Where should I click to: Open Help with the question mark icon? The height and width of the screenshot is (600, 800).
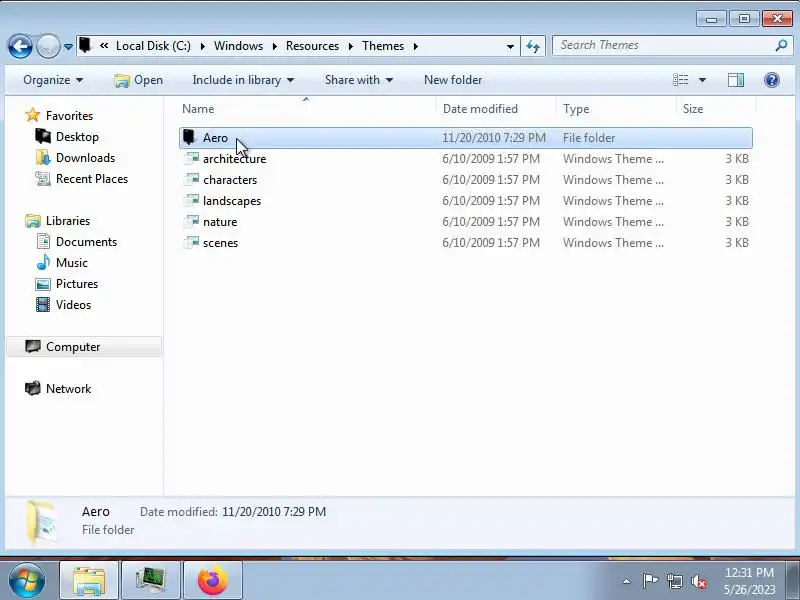tap(771, 80)
